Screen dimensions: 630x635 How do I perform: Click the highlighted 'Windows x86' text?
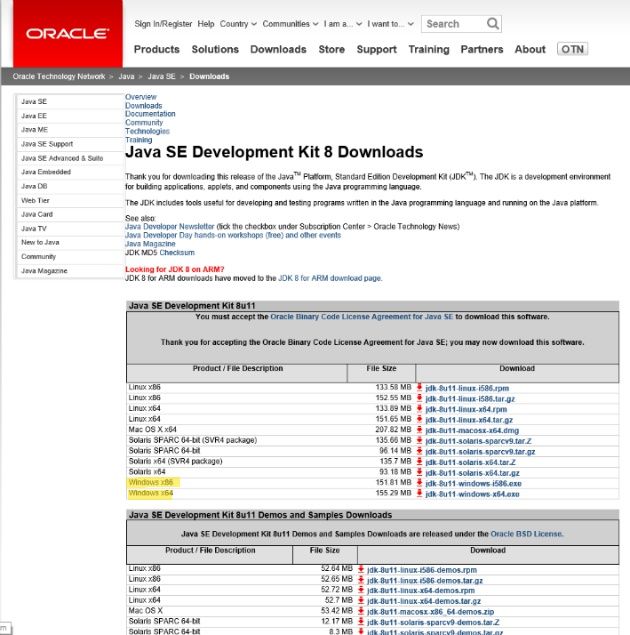151,482
